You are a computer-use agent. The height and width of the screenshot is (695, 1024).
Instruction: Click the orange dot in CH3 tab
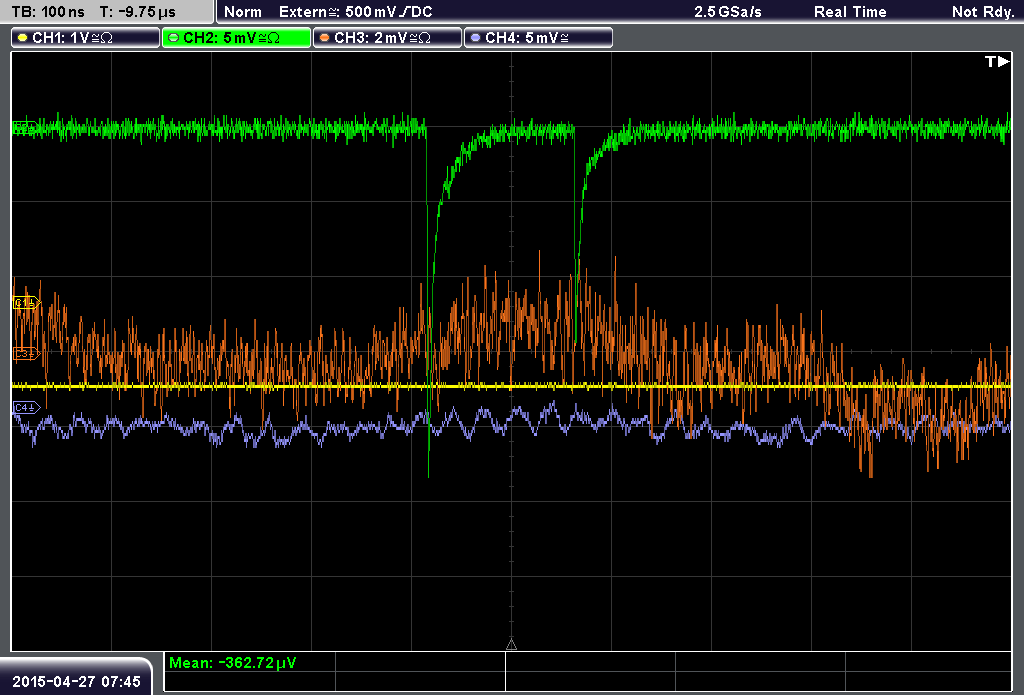[x=325, y=38]
